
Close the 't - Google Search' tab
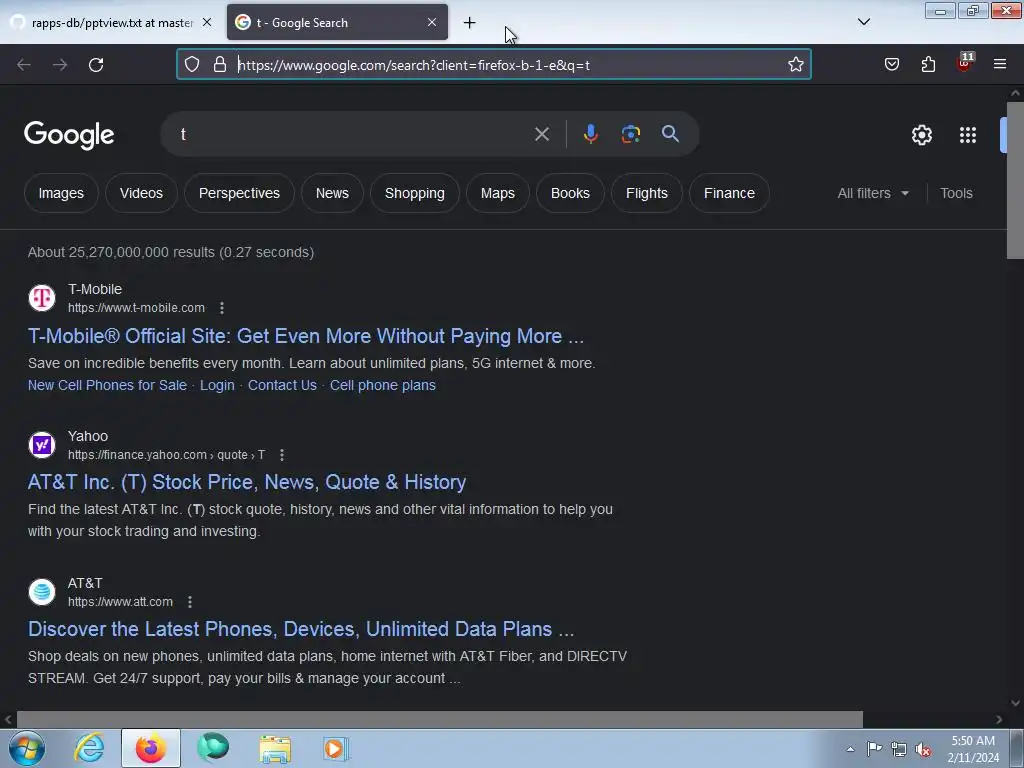(432, 22)
